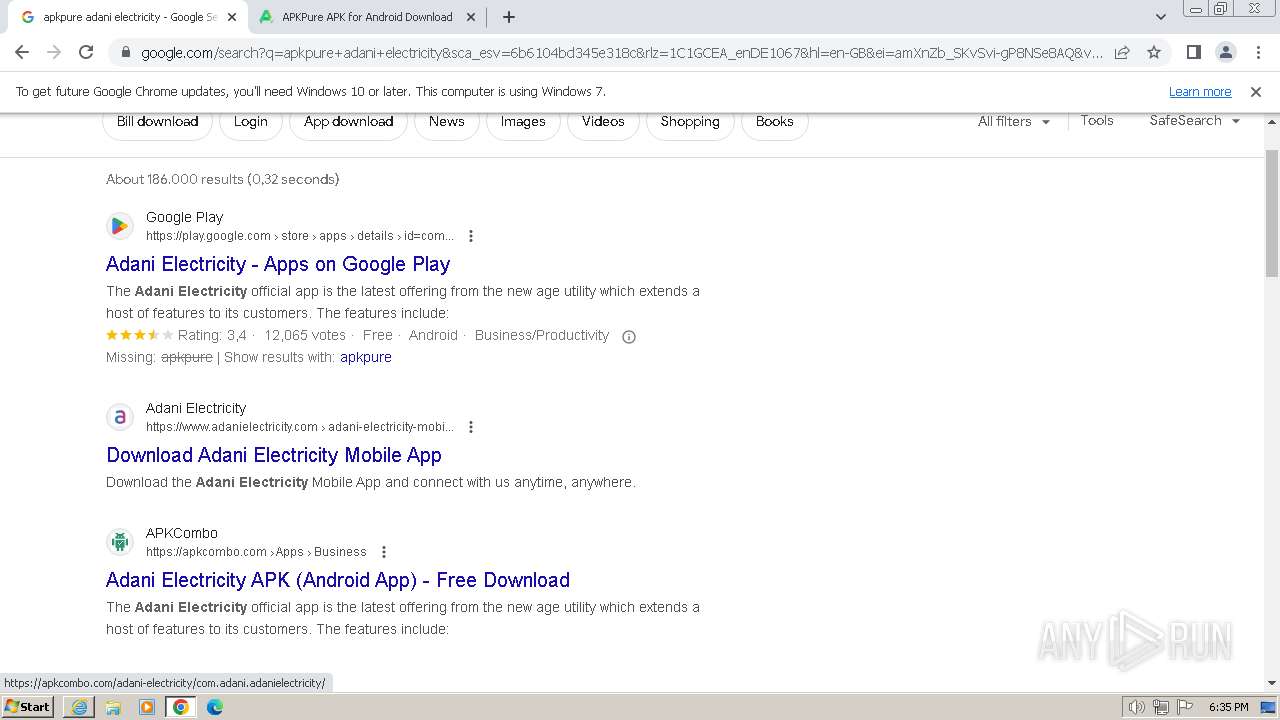Image resolution: width=1280 pixels, height=720 pixels.
Task: Open more options for Google Play result
Action: (471, 236)
